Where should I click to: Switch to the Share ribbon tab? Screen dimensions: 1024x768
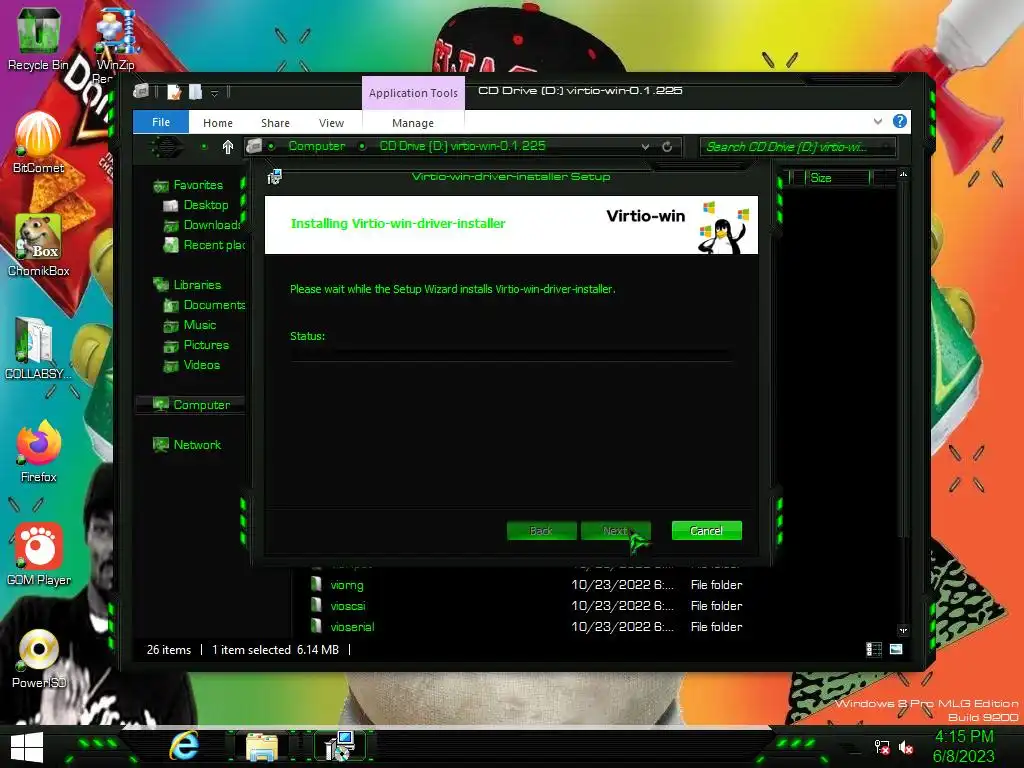pyautogui.click(x=275, y=123)
